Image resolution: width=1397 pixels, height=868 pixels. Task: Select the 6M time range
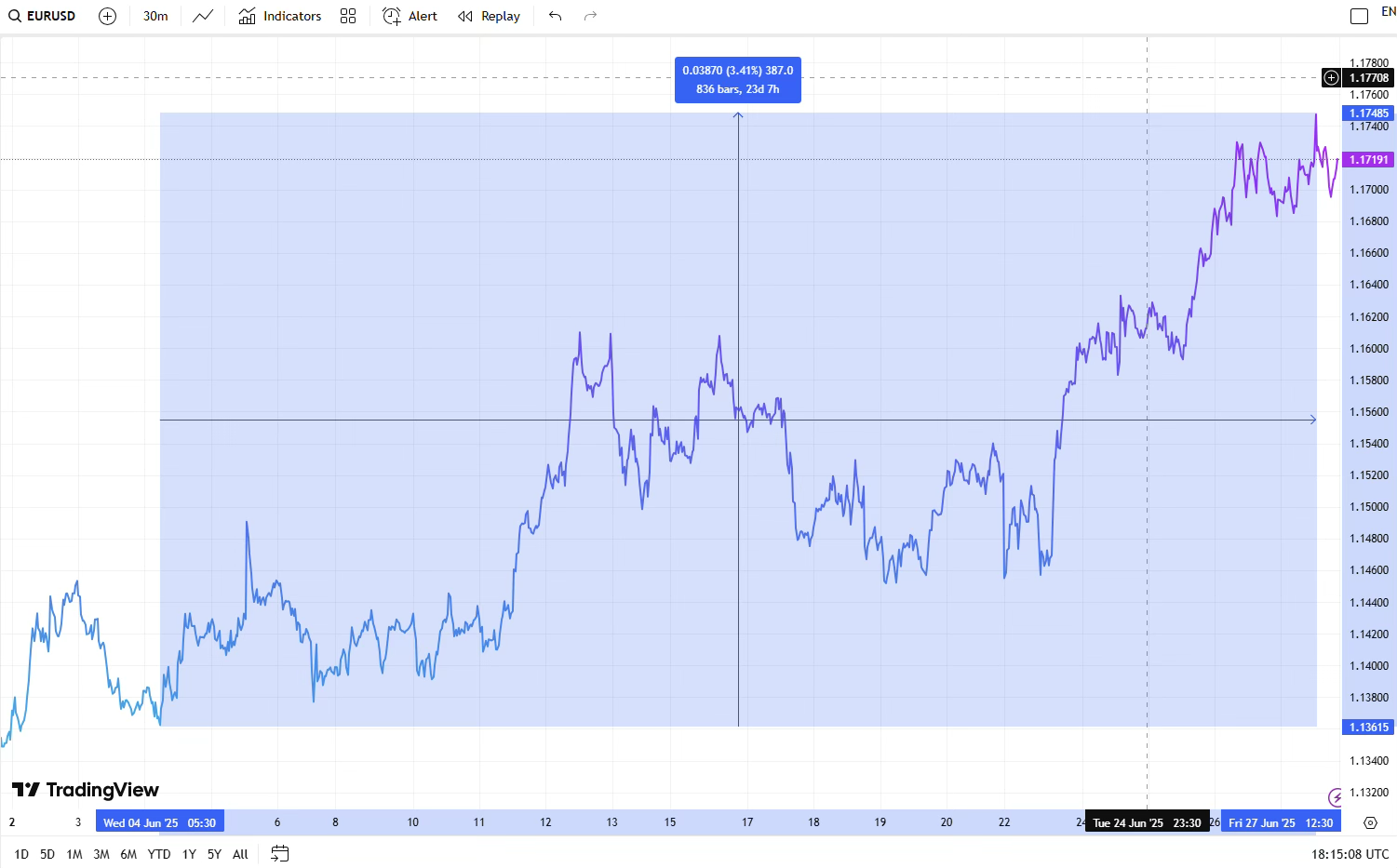click(128, 854)
